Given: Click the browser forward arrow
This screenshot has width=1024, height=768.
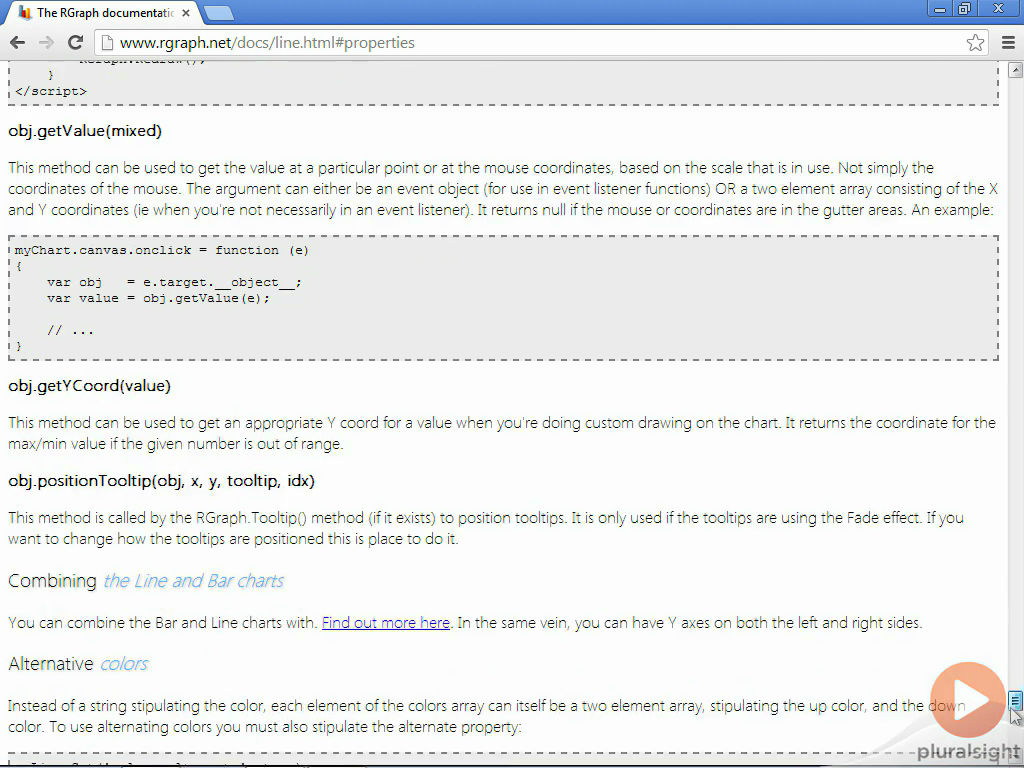Looking at the screenshot, I should pos(46,42).
